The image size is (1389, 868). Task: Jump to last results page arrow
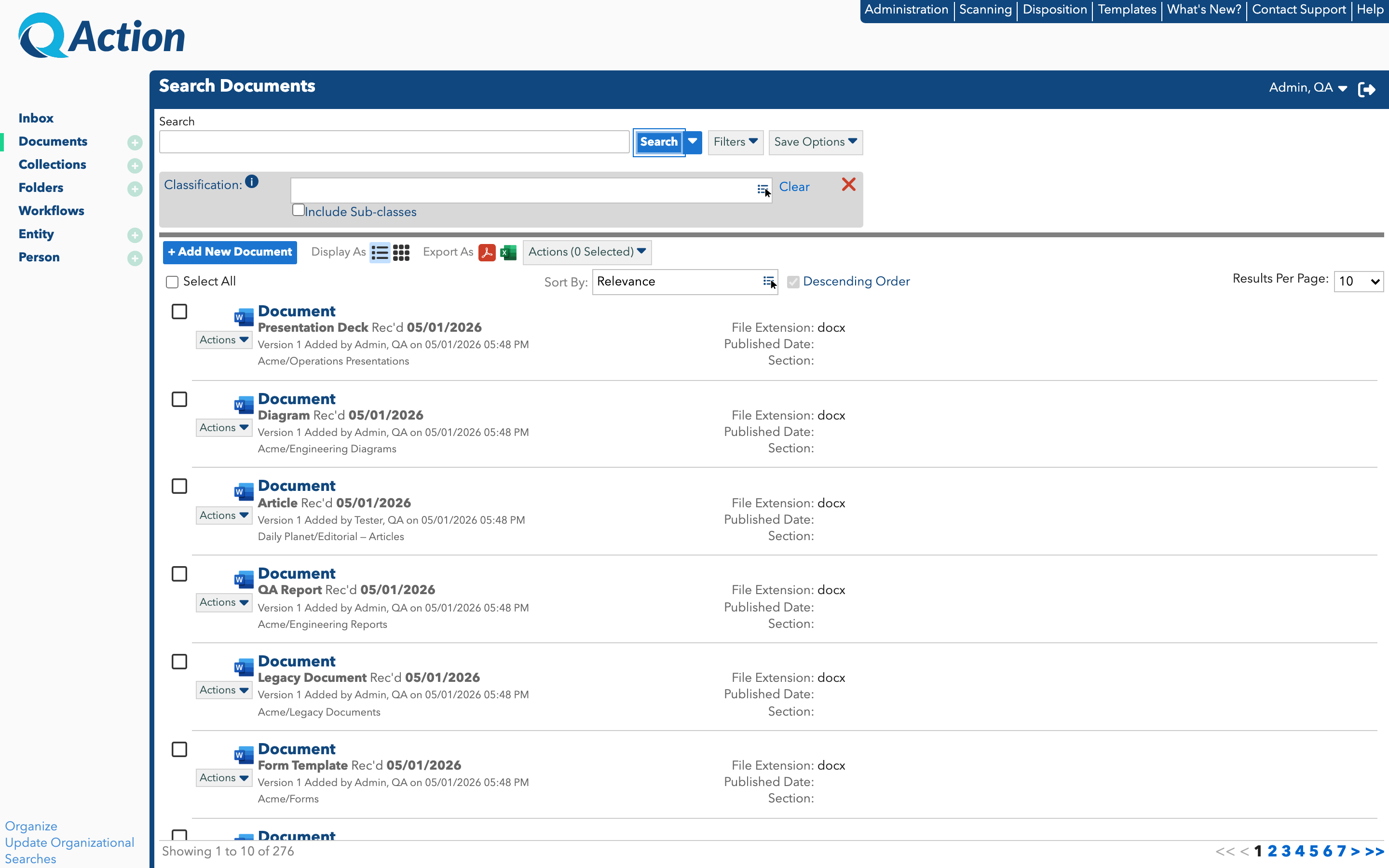tap(1375, 851)
